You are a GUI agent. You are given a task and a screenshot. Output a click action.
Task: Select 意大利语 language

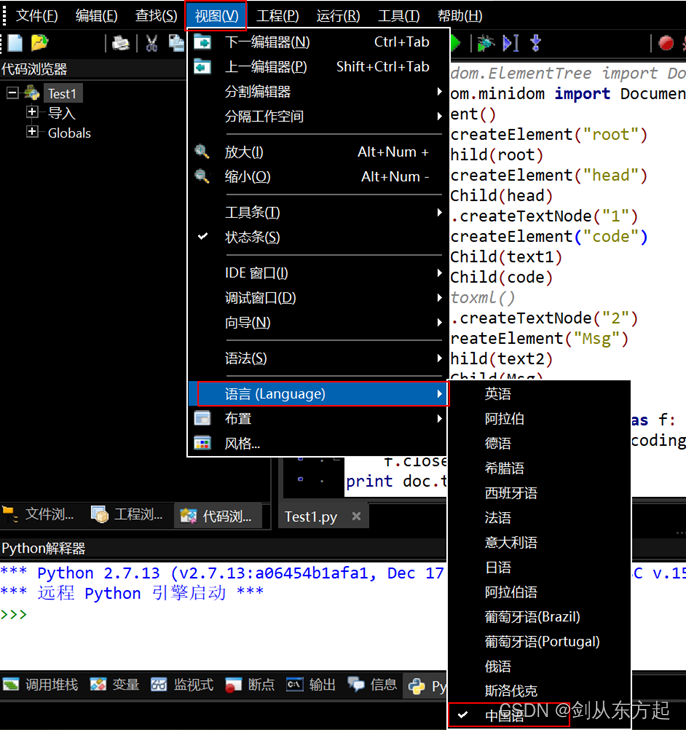coord(539,542)
